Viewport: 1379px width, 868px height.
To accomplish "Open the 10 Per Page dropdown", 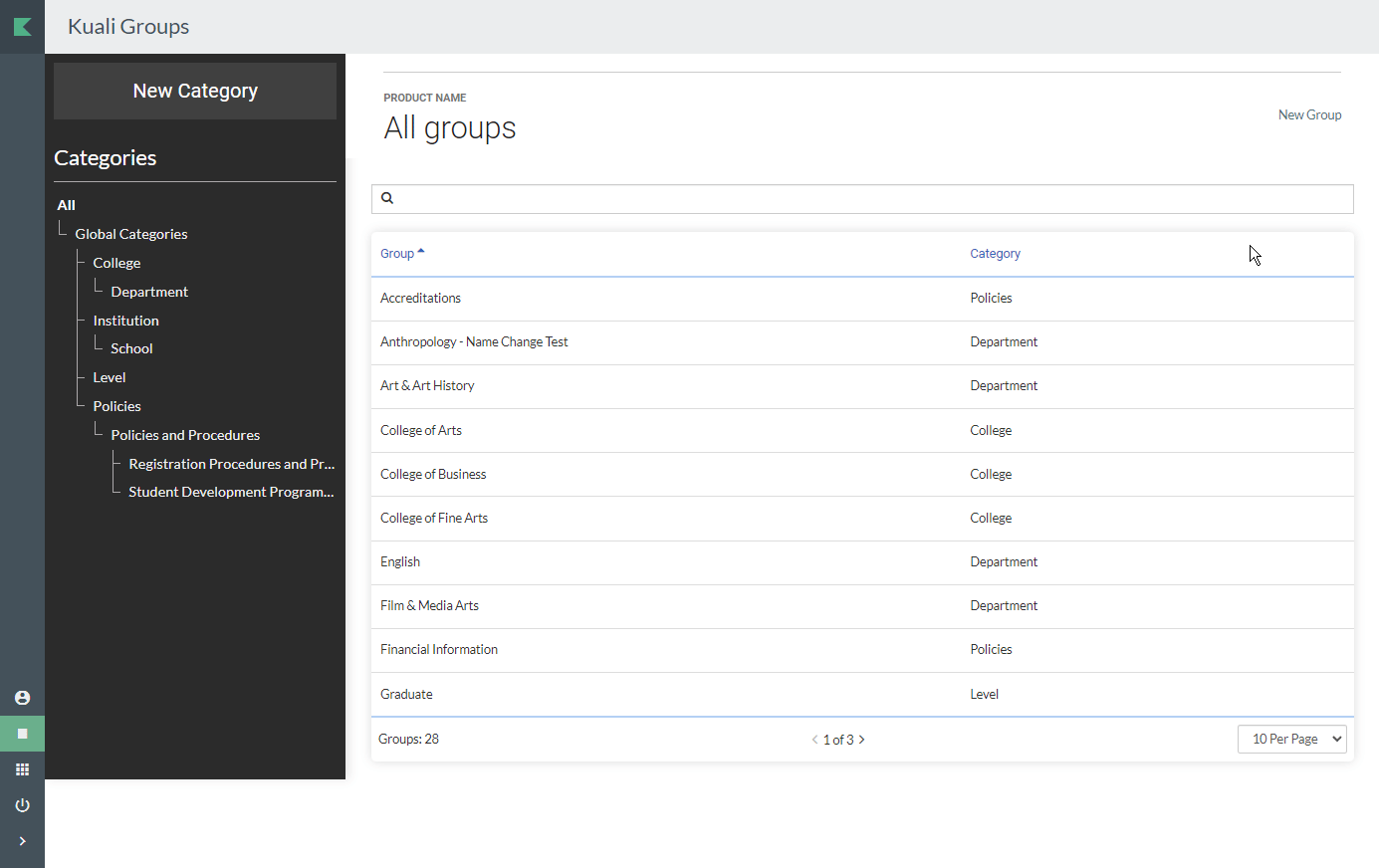I will click(1291, 739).
